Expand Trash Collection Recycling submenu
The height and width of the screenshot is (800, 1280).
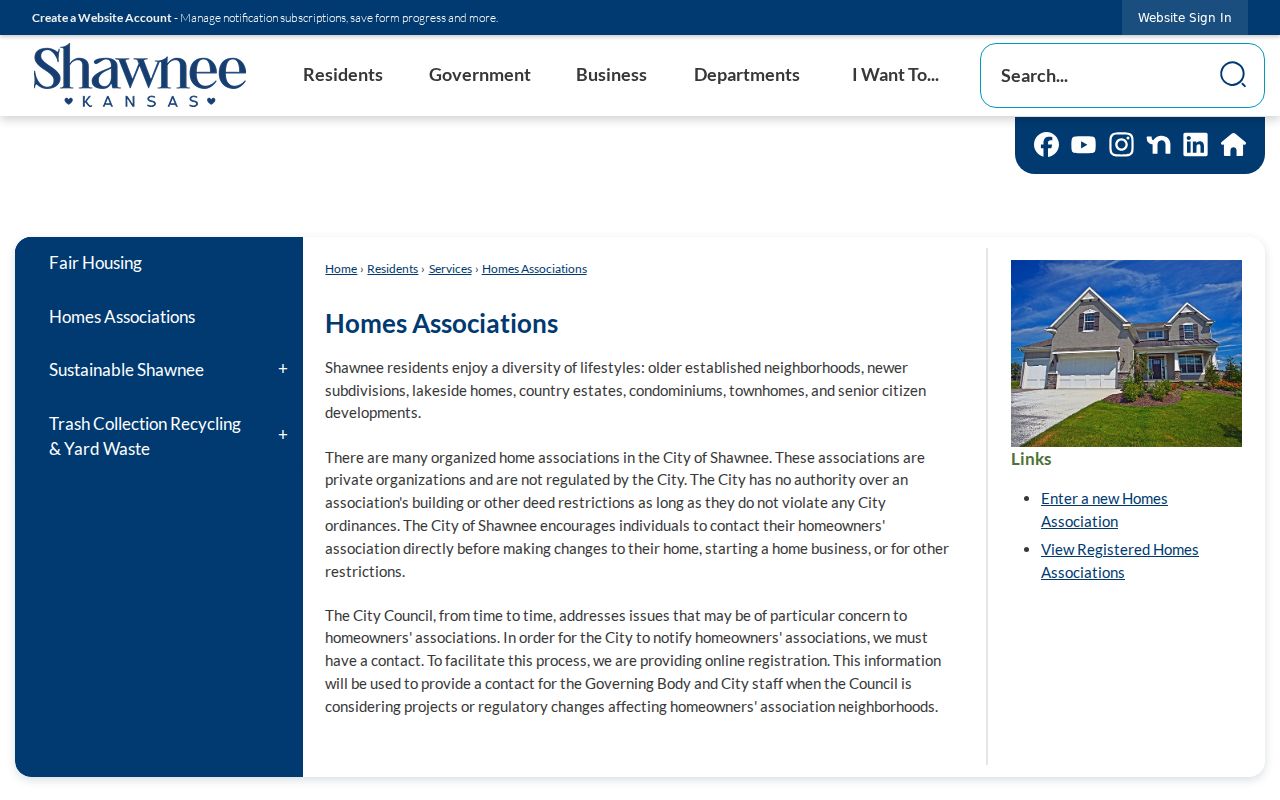click(x=283, y=435)
